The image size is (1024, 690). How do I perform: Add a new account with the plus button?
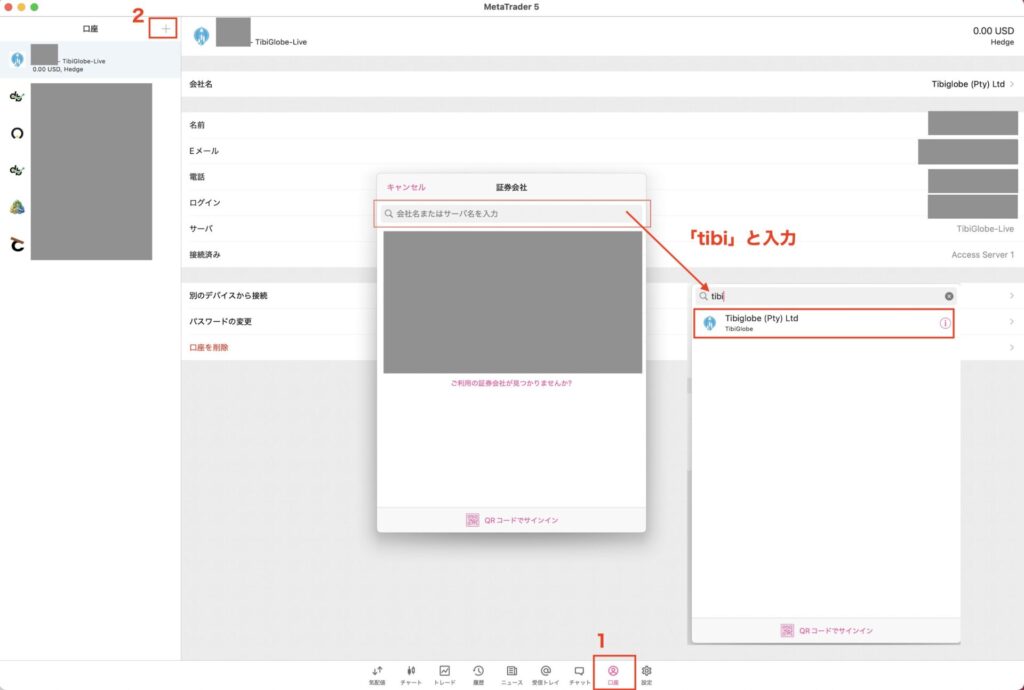click(165, 29)
